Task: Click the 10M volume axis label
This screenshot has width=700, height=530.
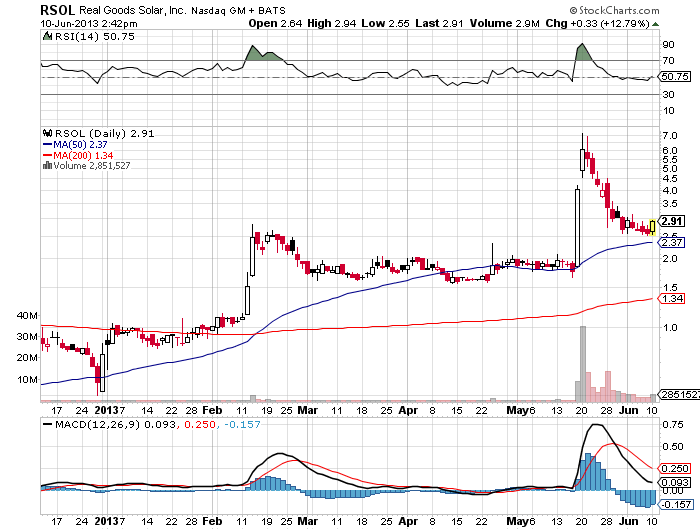Action: 27,380
